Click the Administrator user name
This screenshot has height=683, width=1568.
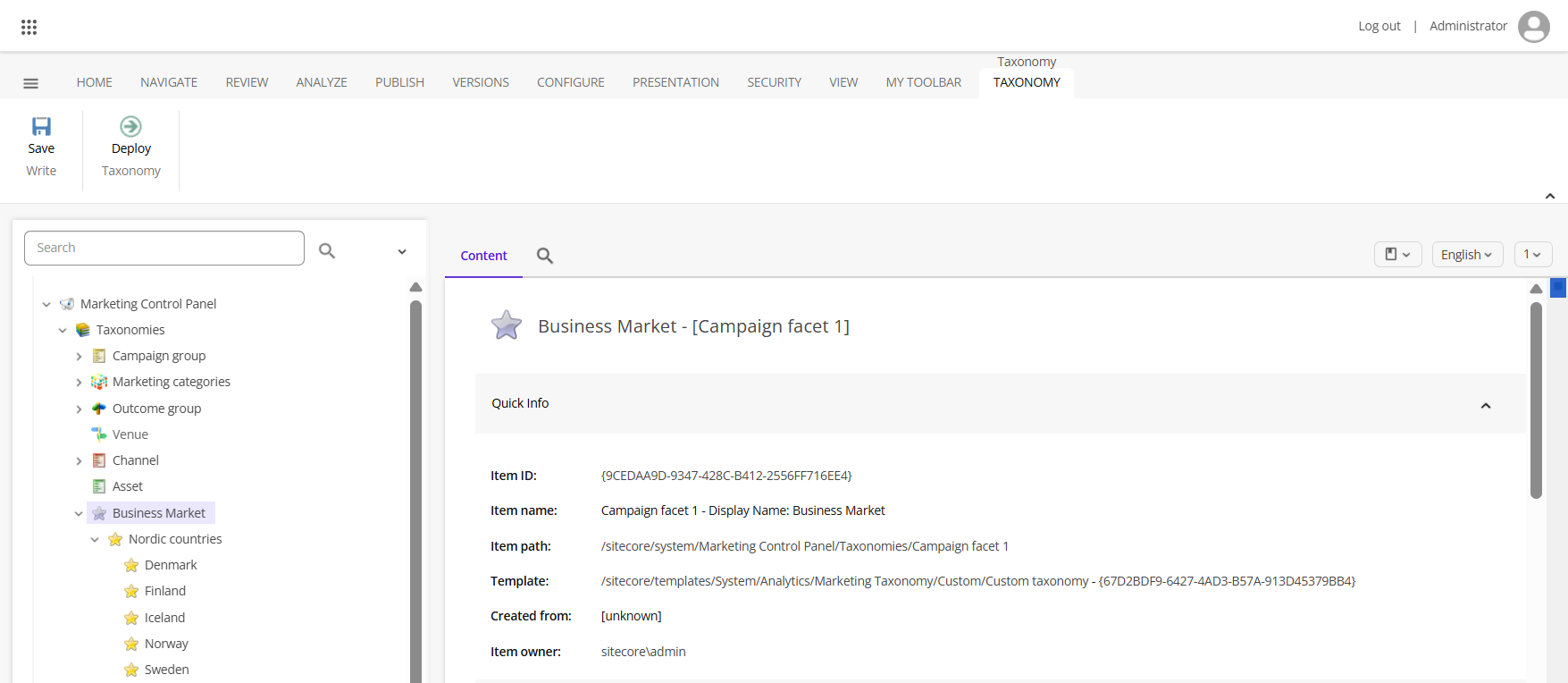tap(1468, 26)
